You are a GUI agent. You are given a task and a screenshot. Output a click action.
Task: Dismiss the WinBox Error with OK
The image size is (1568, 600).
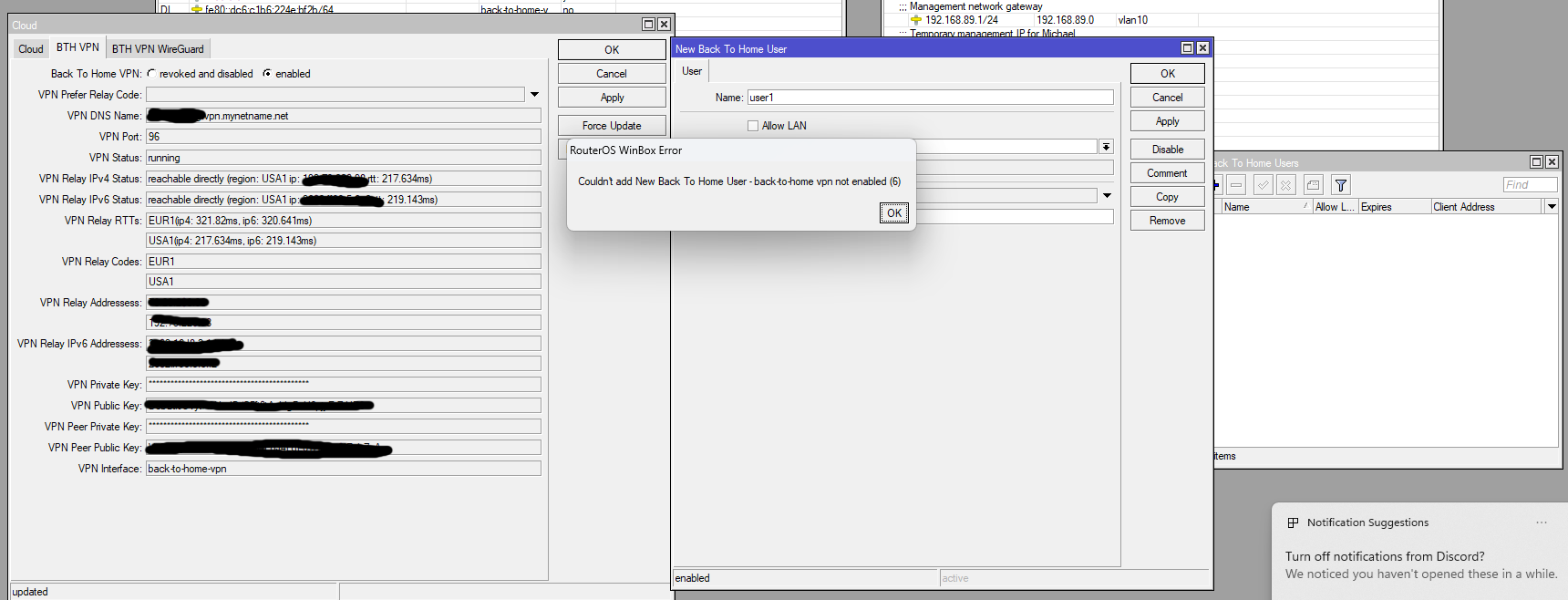coord(894,213)
